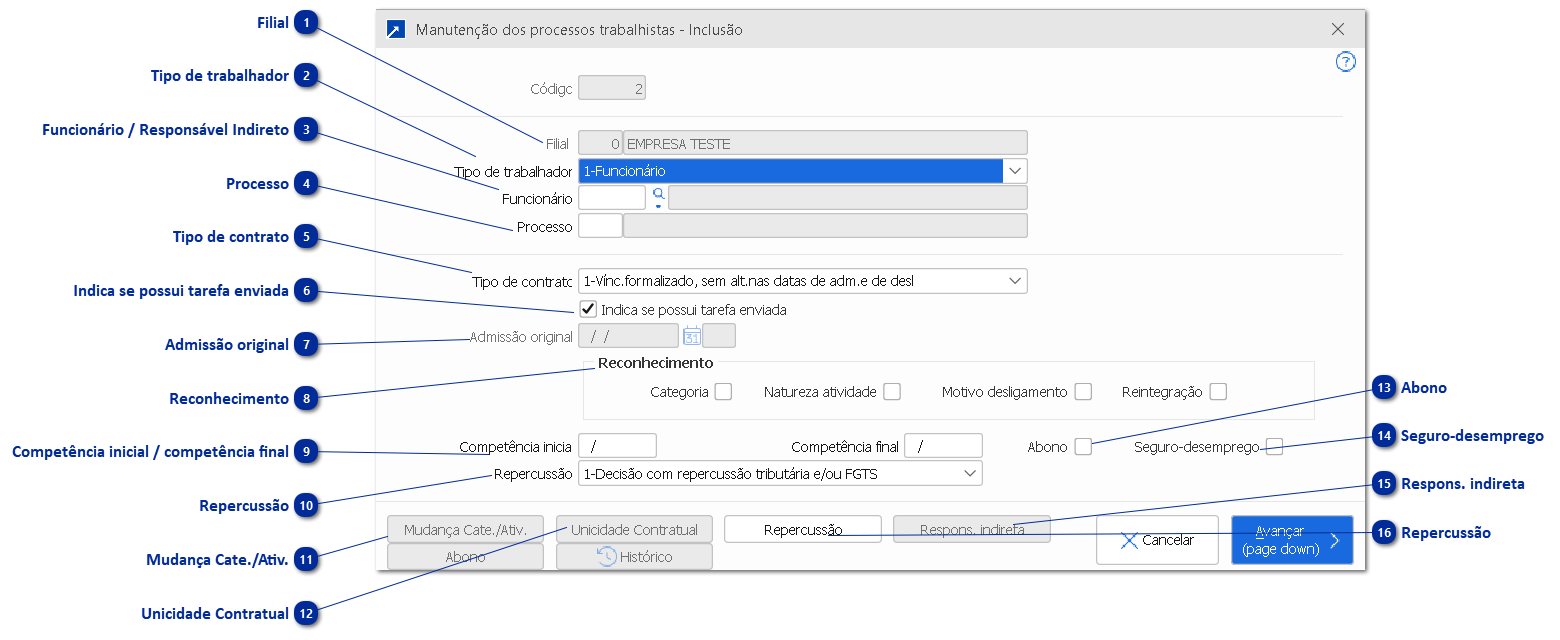Check the Abono checkbox
1560x640 pixels.
click(x=1083, y=447)
